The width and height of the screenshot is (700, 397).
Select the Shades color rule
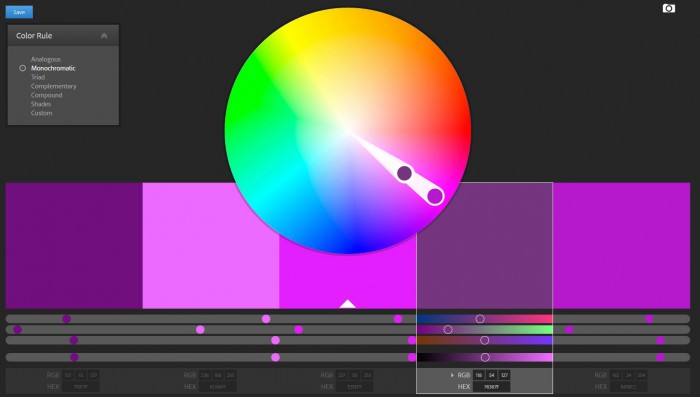pyautogui.click(x=41, y=104)
